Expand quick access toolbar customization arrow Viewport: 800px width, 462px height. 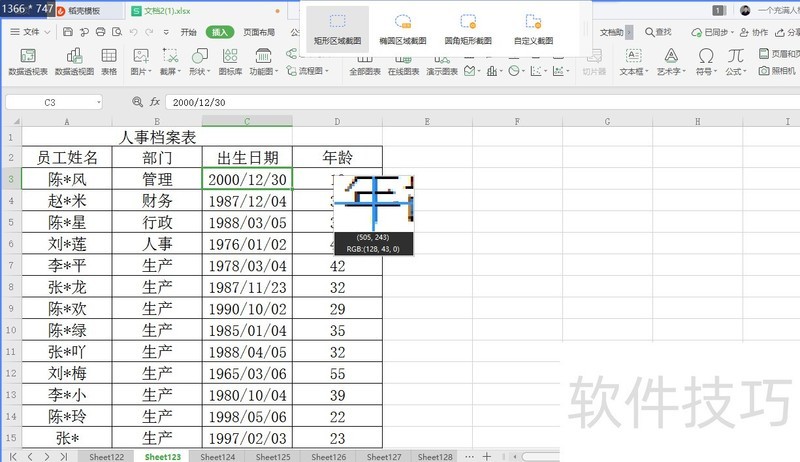pyautogui.click(x=166, y=32)
